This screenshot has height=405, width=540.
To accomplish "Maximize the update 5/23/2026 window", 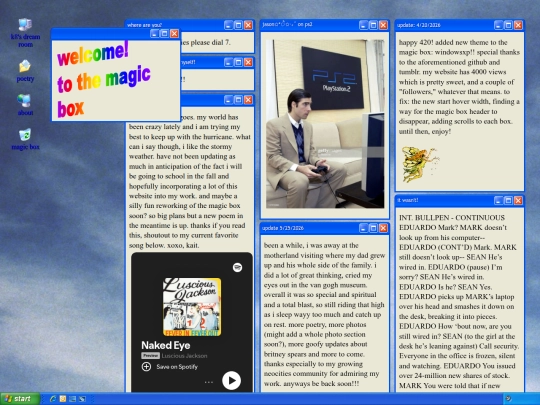I will 373,228.
